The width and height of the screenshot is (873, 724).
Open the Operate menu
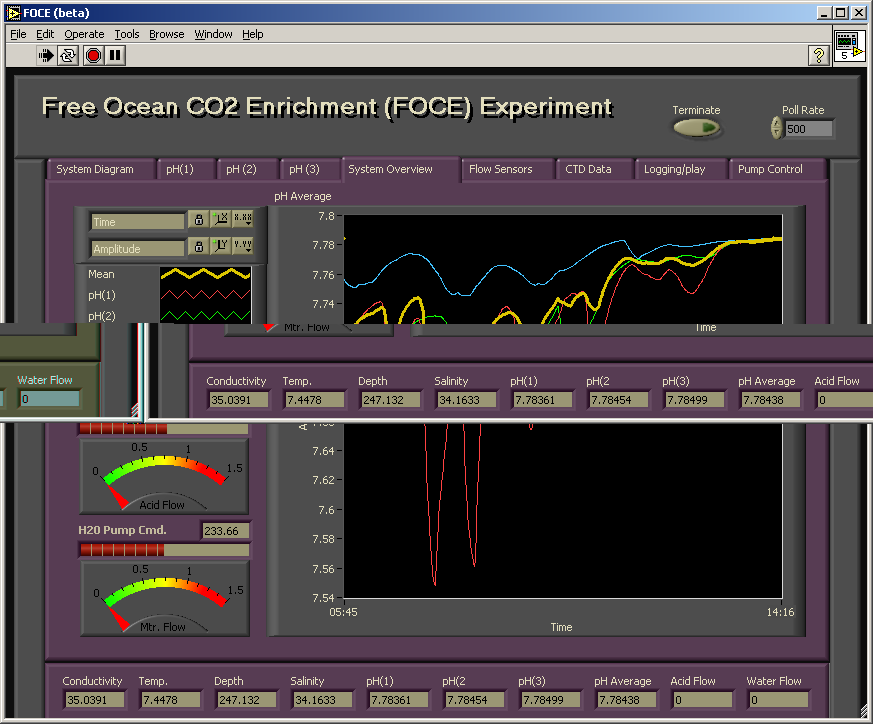coord(84,34)
